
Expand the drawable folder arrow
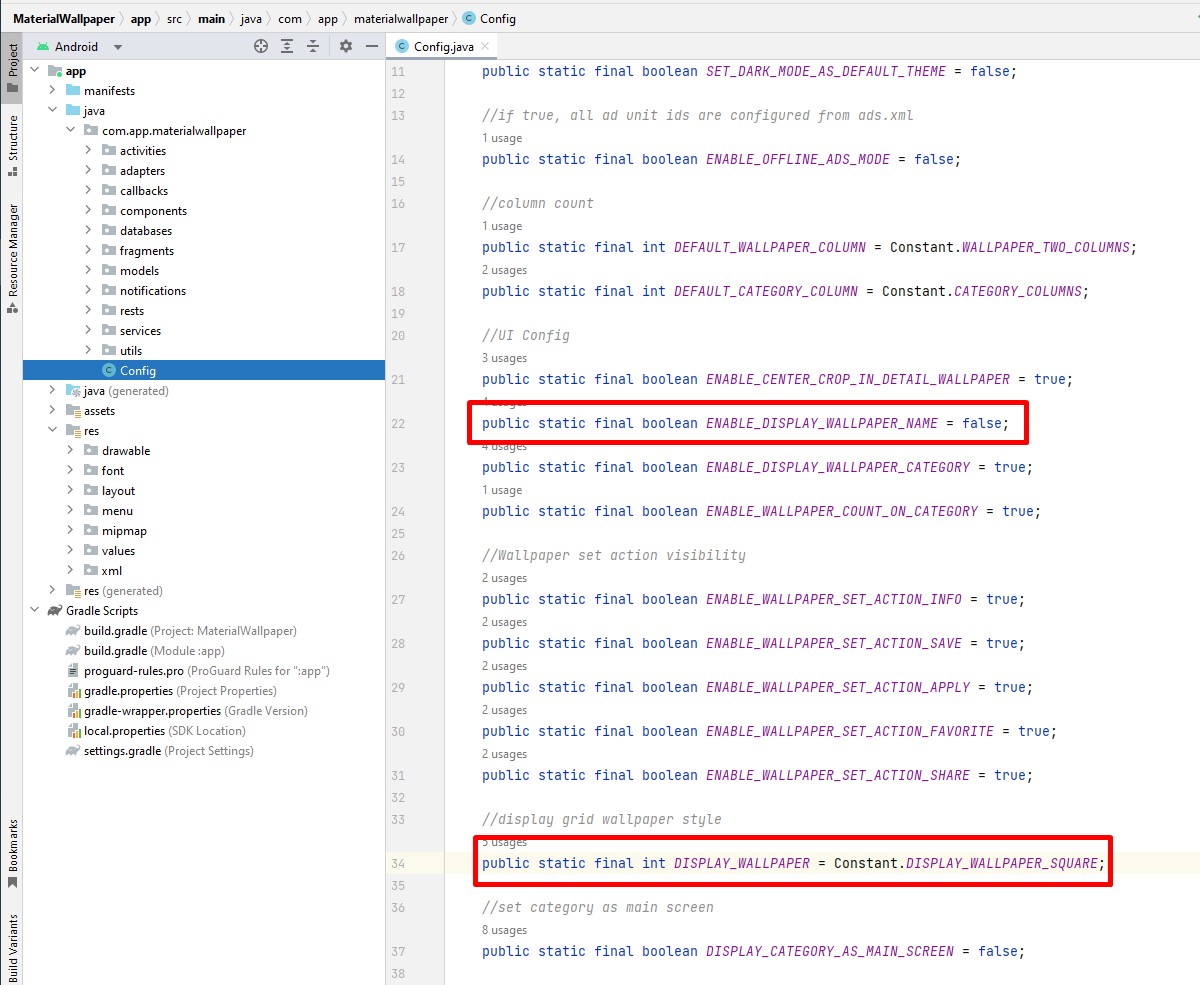pos(70,451)
